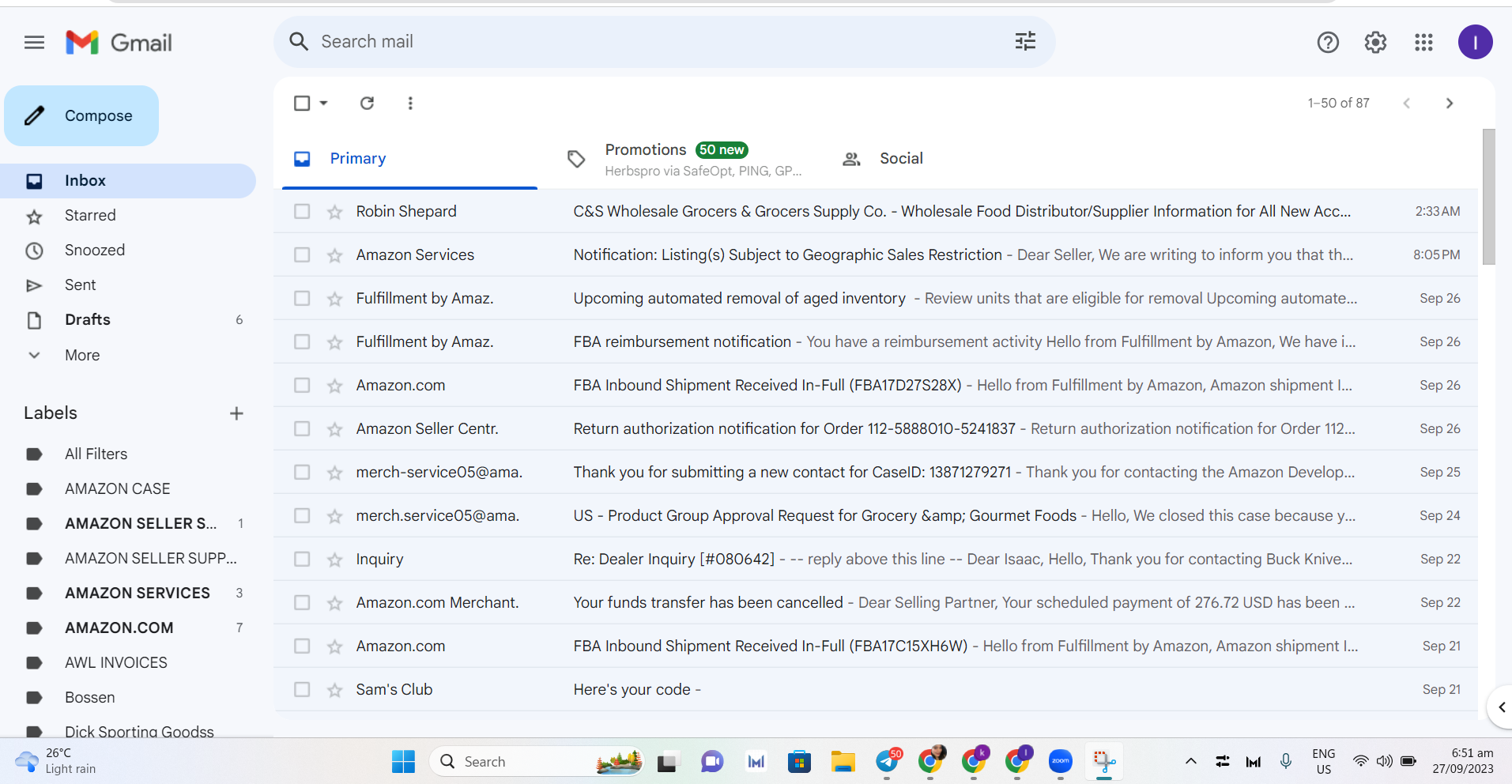Click the magnifier icon in Search mail
This screenshot has width=1512, height=784.
click(299, 42)
